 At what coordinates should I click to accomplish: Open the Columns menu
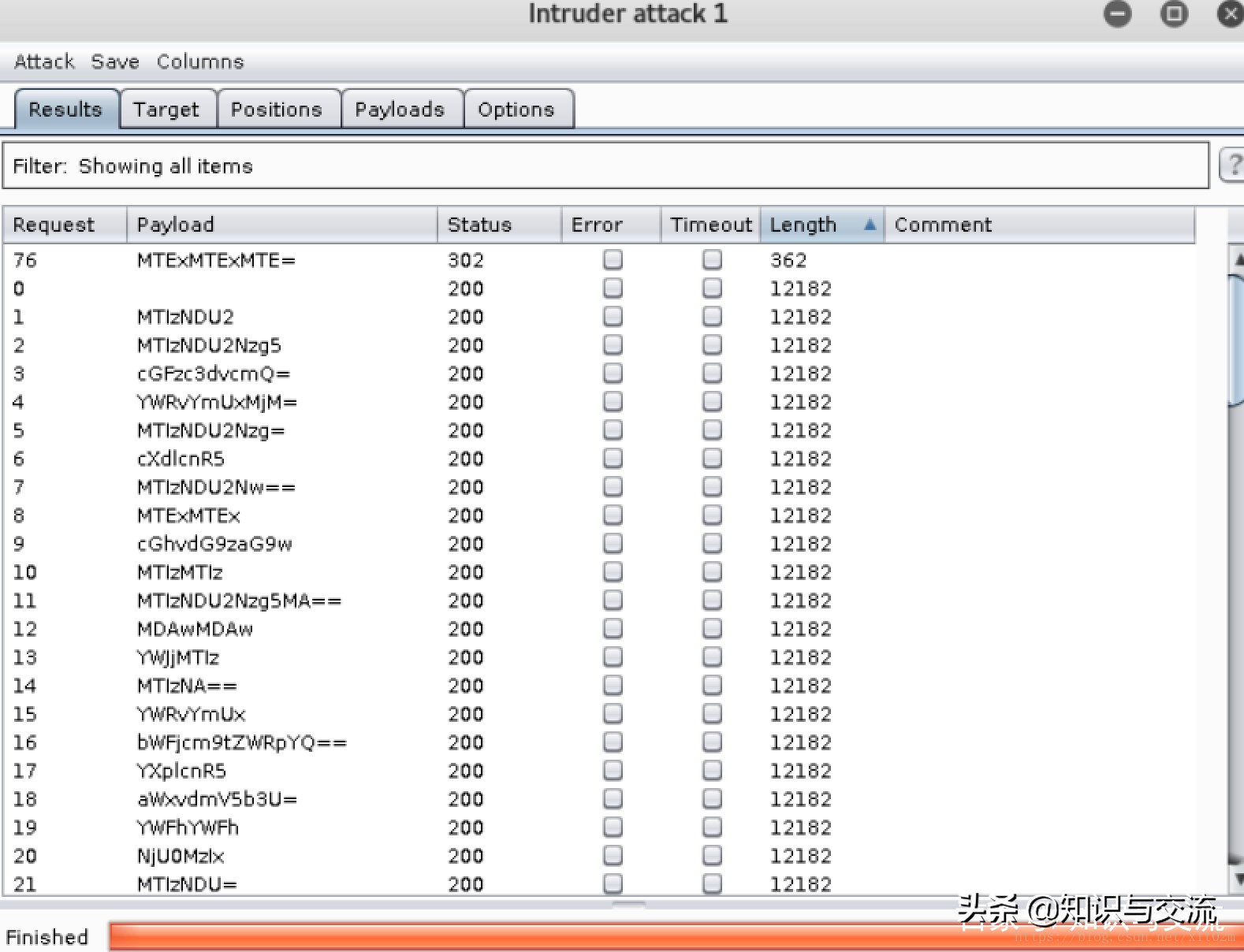[x=200, y=61]
